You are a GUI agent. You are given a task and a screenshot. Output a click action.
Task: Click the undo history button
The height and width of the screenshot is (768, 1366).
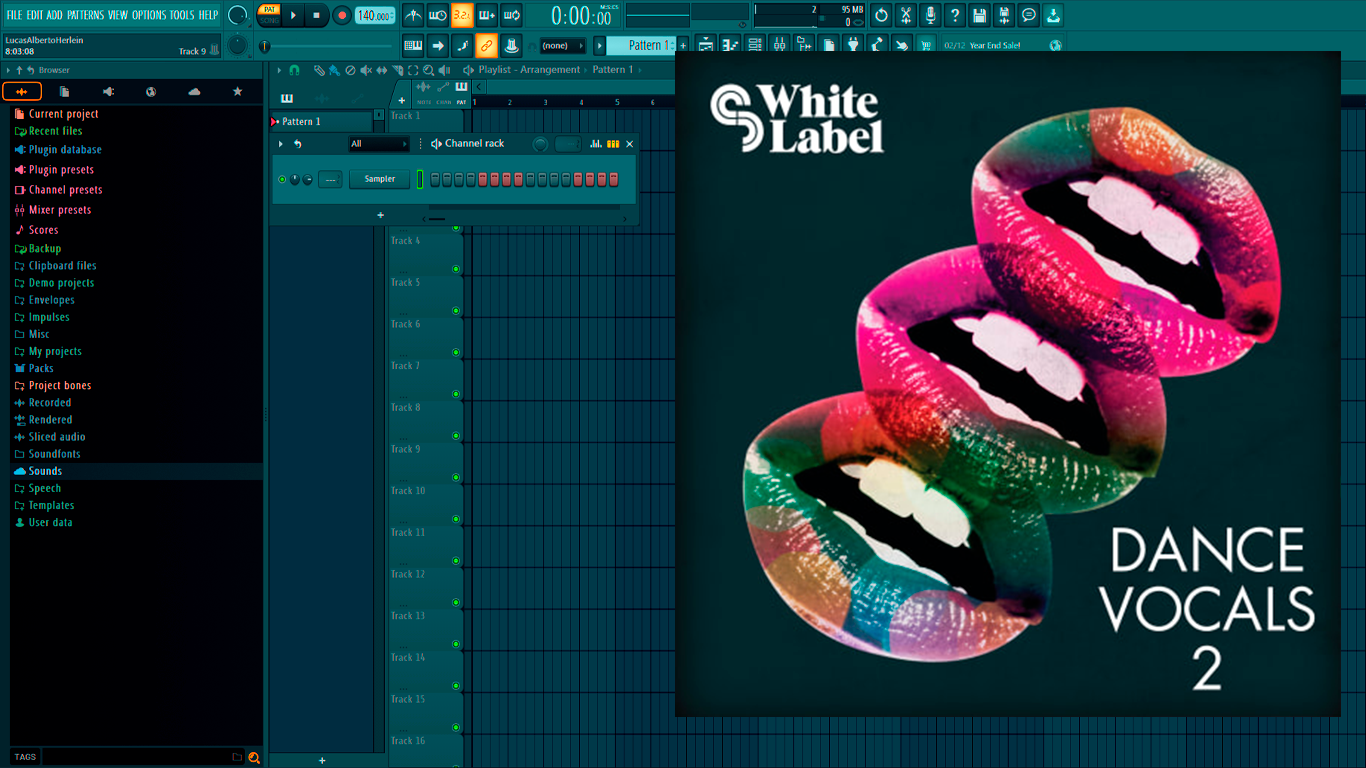click(x=881, y=15)
